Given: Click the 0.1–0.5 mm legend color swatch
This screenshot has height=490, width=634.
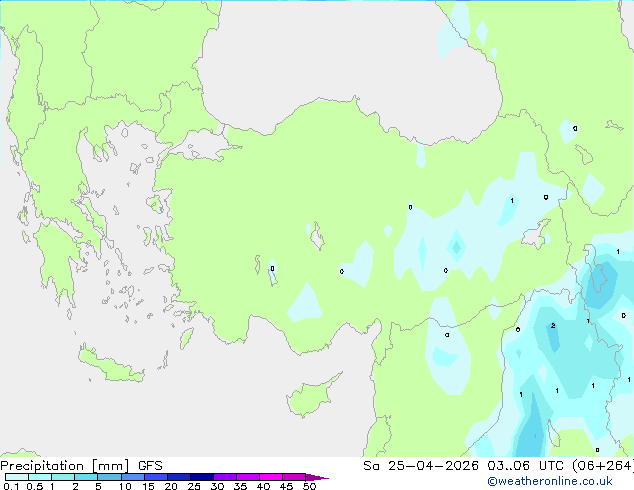Looking at the screenshot, I should 17,477.
